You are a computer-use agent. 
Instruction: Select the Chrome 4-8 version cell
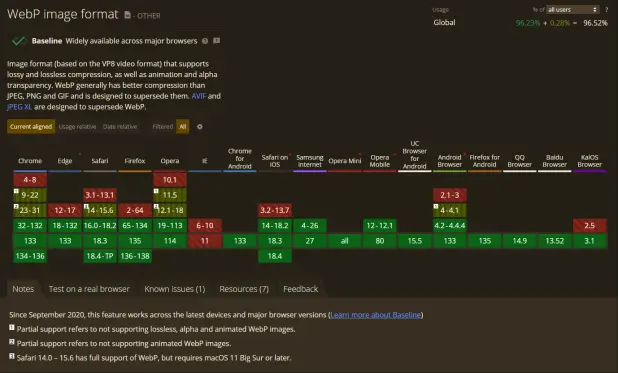(x=30, y=180)
